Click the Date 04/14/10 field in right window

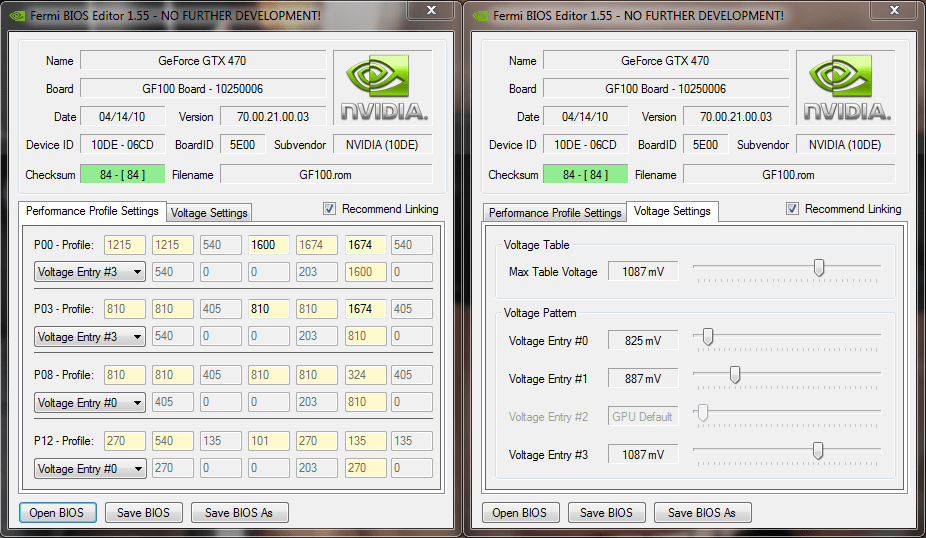[585, 116]
